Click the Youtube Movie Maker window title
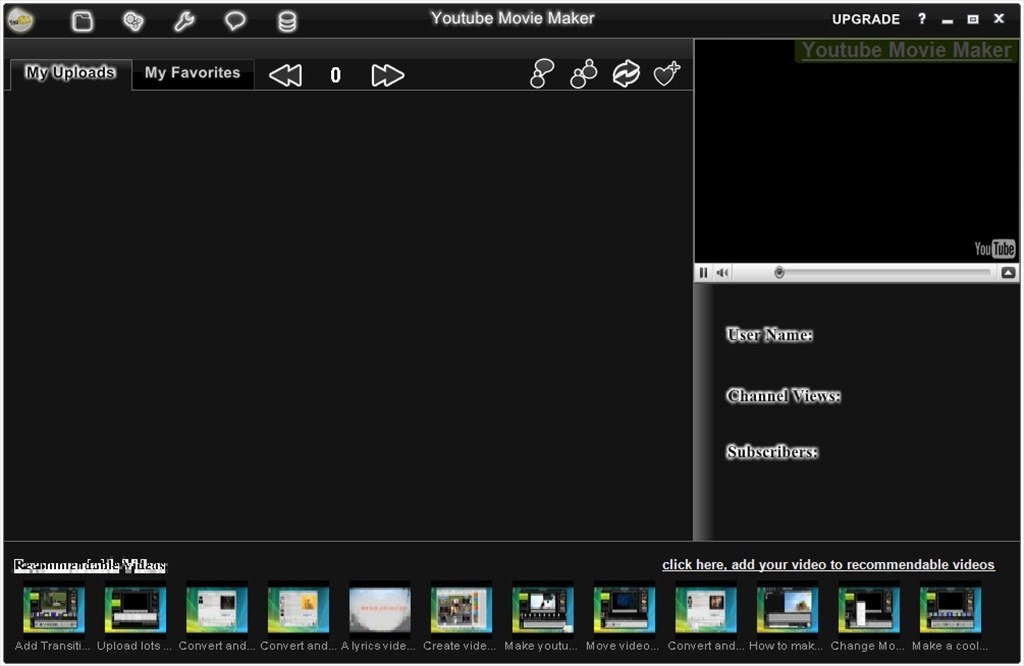The height and width of the screenshot is (666, 1024). pos(512,18)
